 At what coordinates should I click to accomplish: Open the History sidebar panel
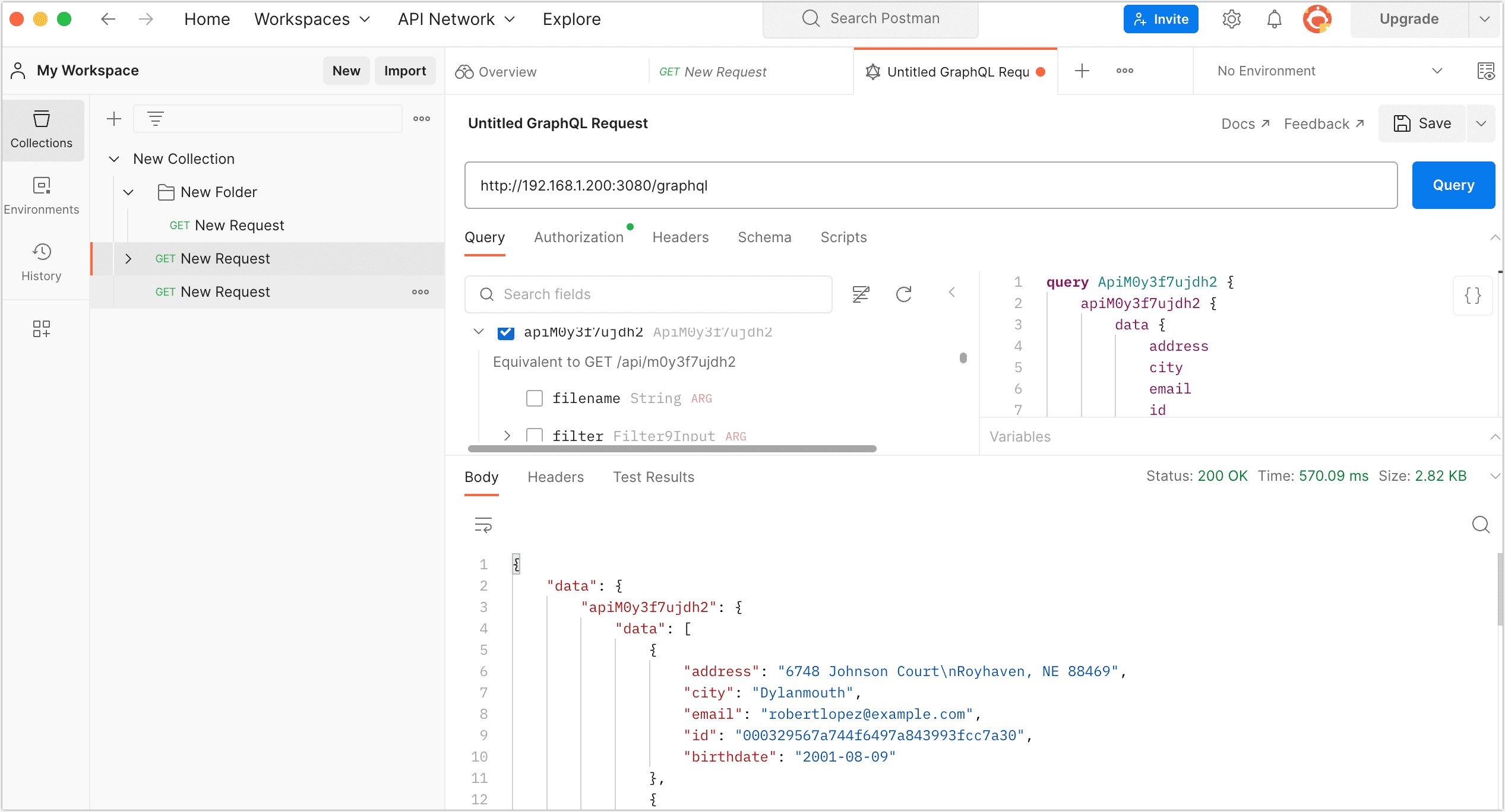(x=41, y=261)
